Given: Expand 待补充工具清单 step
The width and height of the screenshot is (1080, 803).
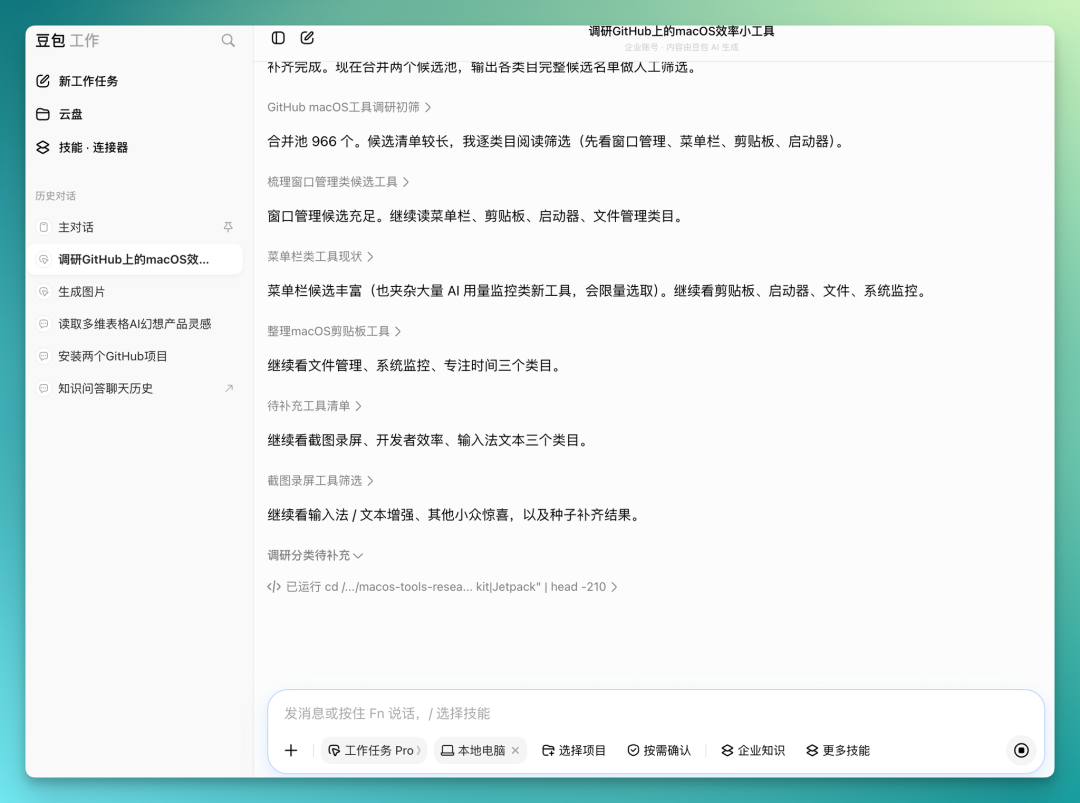Looking at the screenshot, I should (314, 406).
